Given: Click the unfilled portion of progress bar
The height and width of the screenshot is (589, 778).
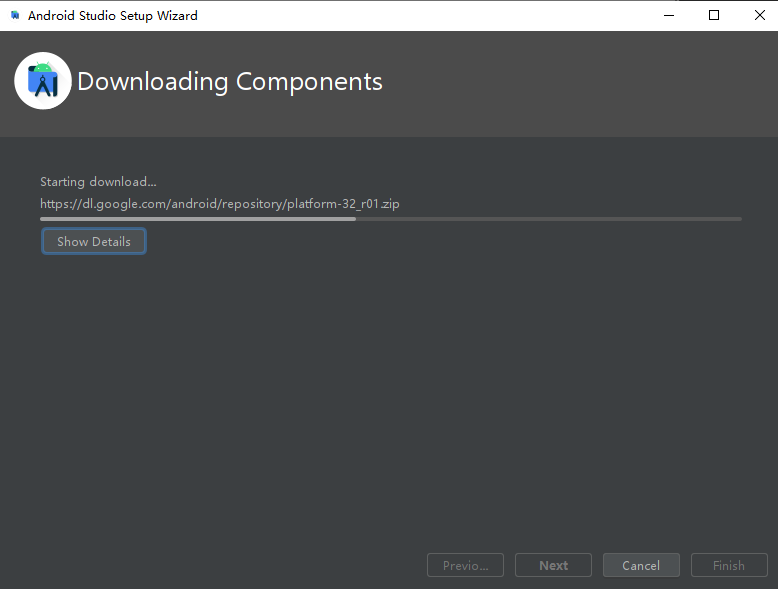Looking at the screenshot, I should pos(549,219).
